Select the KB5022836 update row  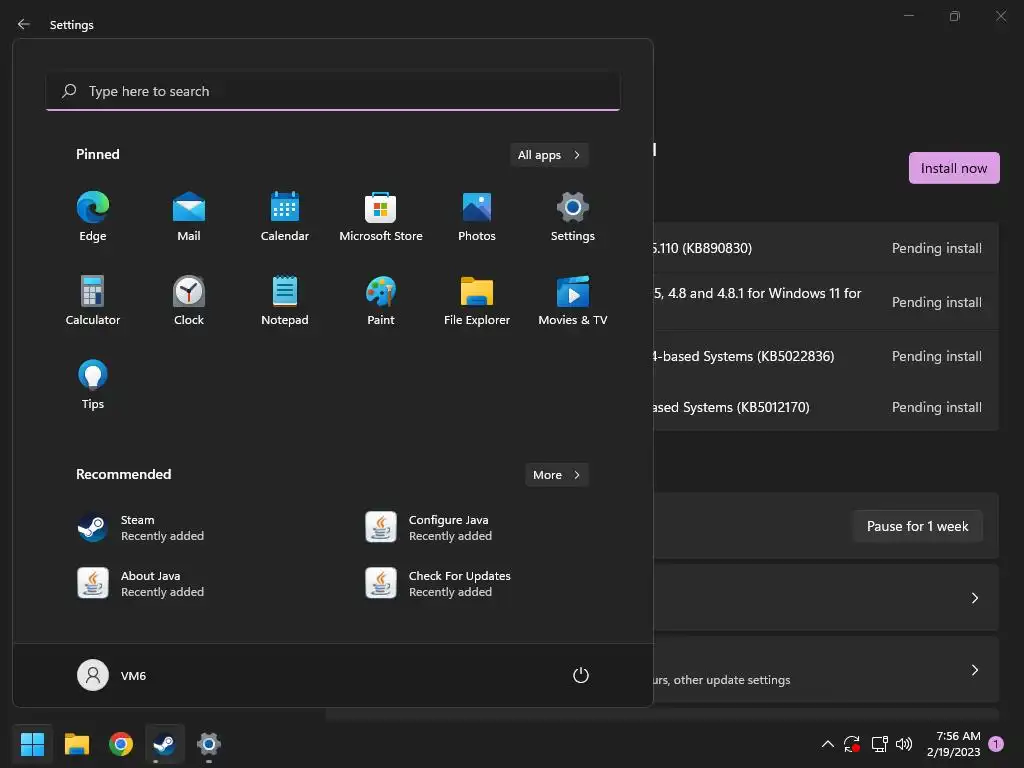pos(826,356)
